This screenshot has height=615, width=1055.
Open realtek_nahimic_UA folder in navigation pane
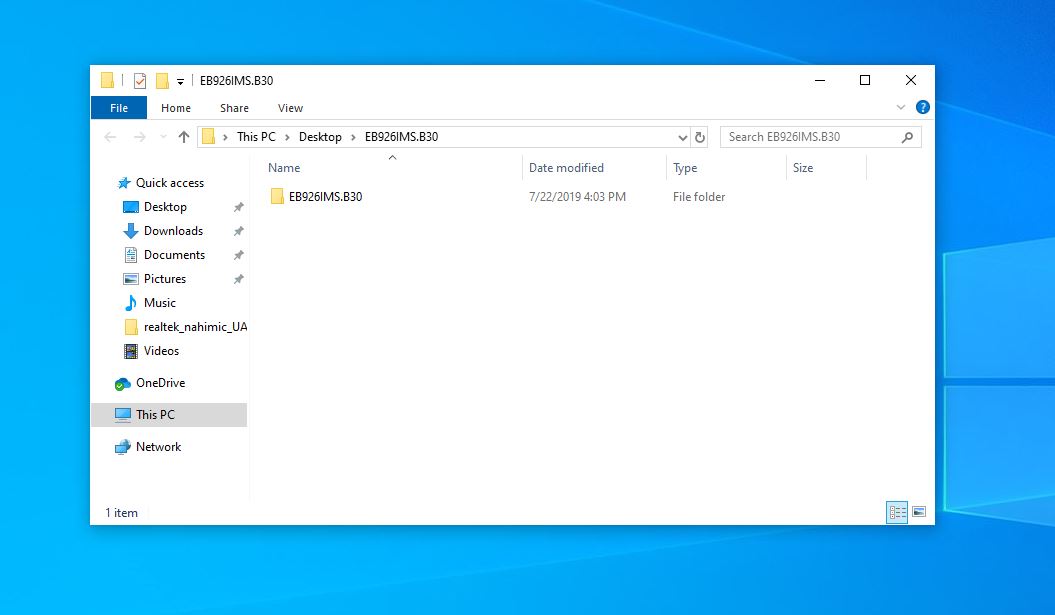(195, 327)
